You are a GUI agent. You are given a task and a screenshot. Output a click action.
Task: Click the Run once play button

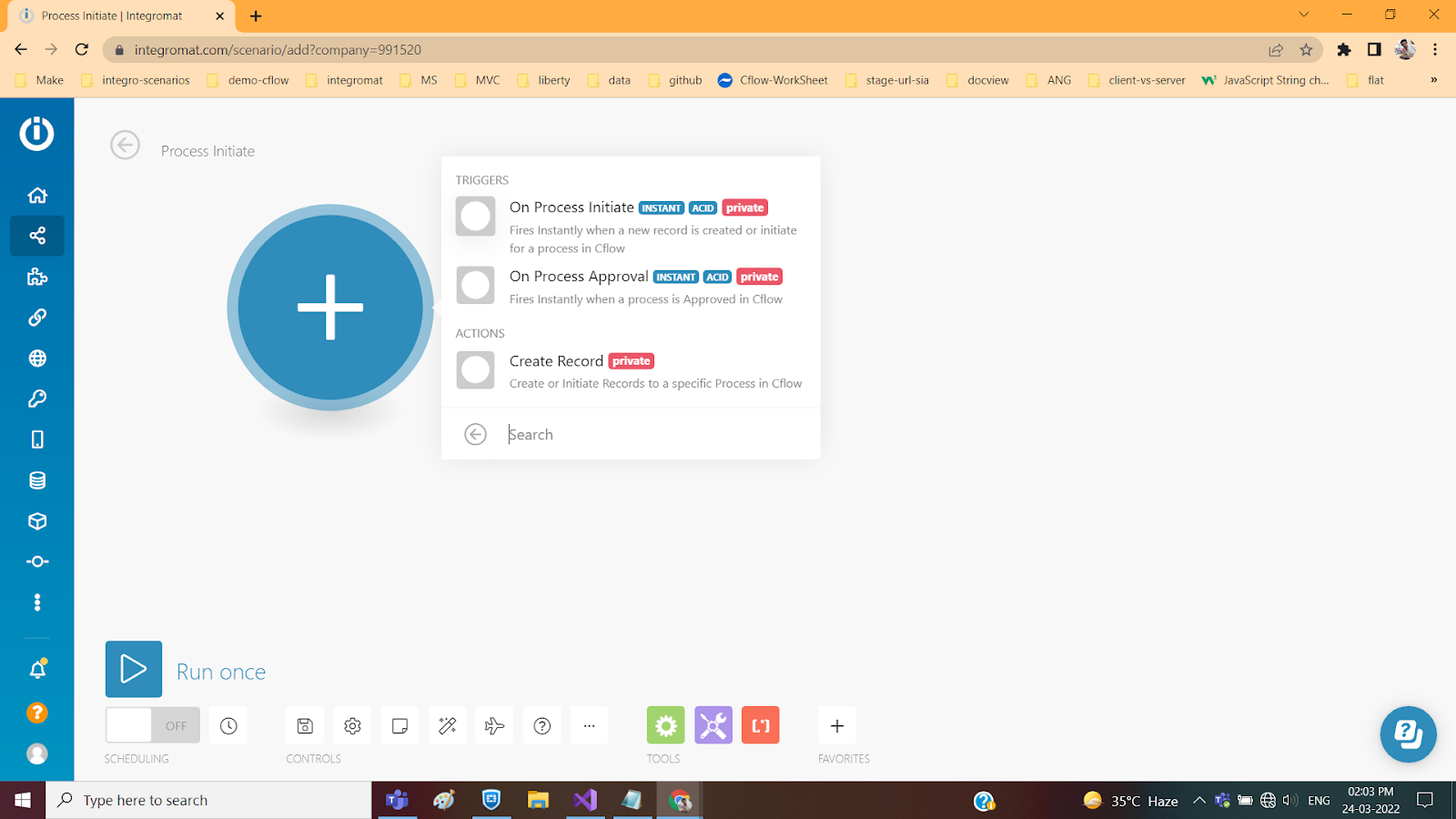click(x=134, y=669)
